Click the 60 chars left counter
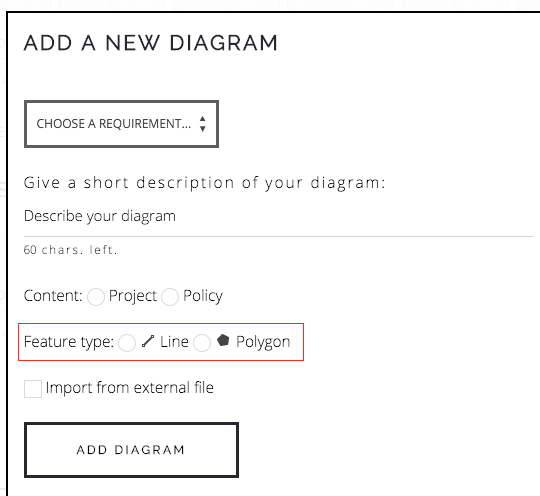This screenshot has height=496, width=540. (71, 250)
